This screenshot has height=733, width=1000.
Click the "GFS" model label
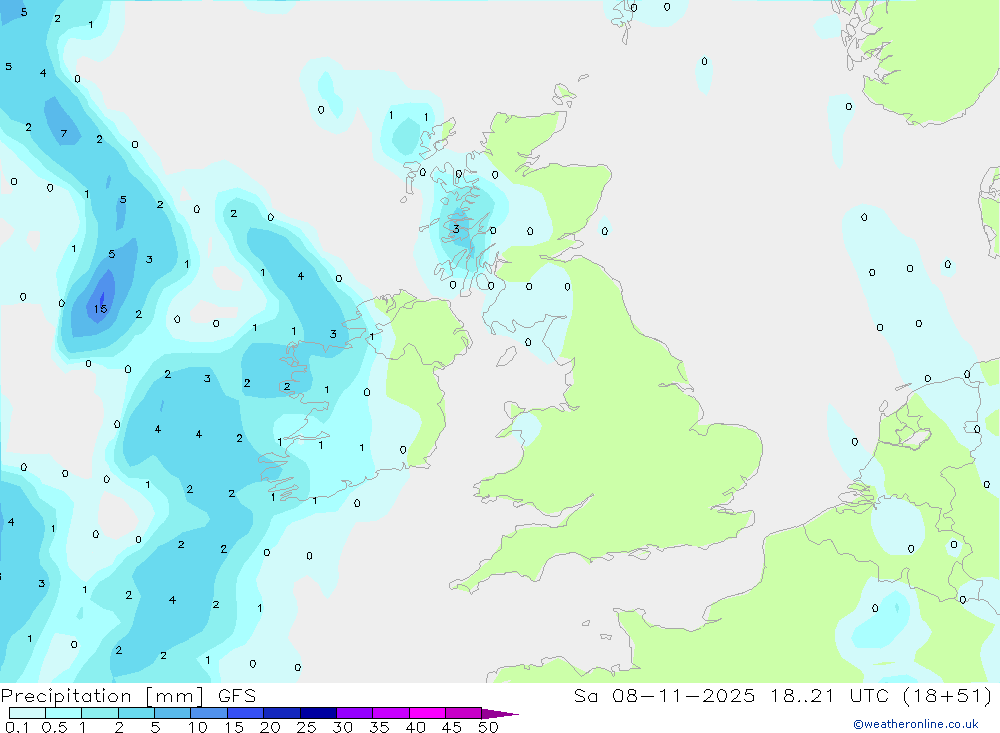[237, 696]
